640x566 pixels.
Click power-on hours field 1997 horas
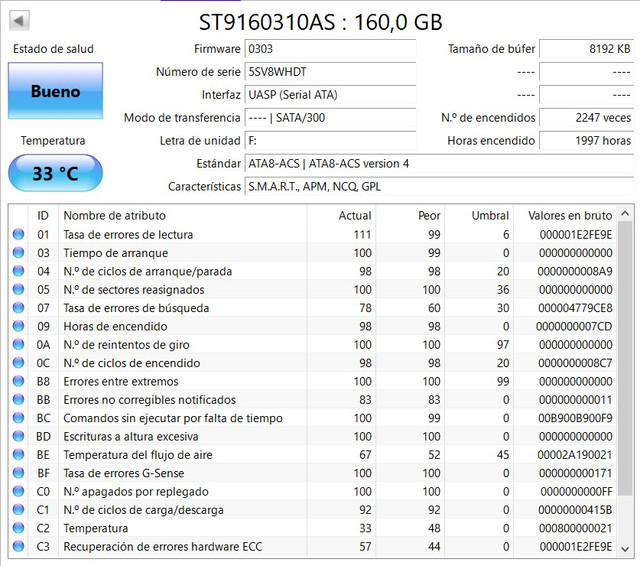tap(587, 141)
